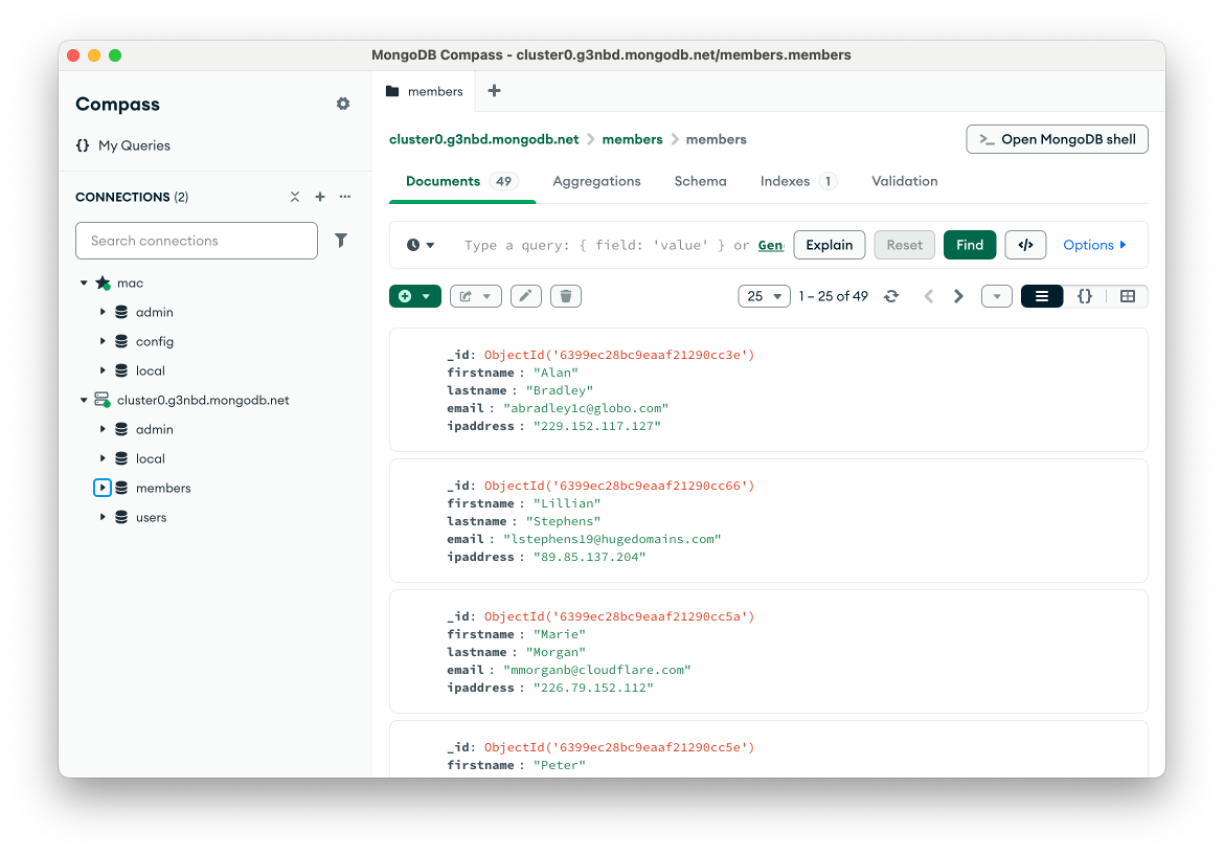Switch to table view of documents

click(1127, 296)
